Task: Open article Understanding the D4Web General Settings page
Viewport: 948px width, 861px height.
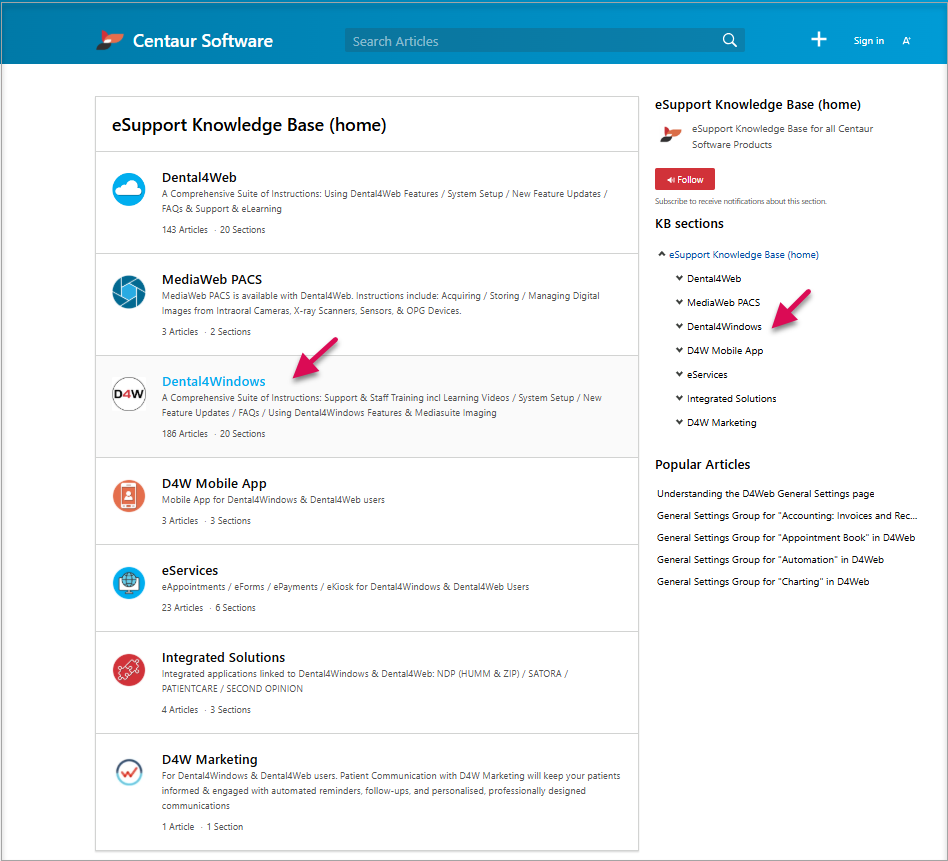Action: [765, 494]
